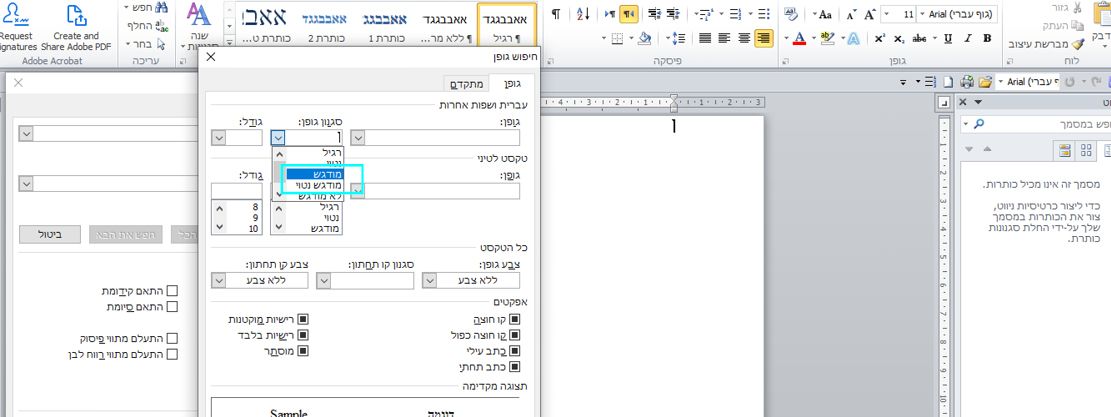Open the צבע גופן color dropdown
The height and width of the screenshot is (417, 1111).
tap(429, 280)
